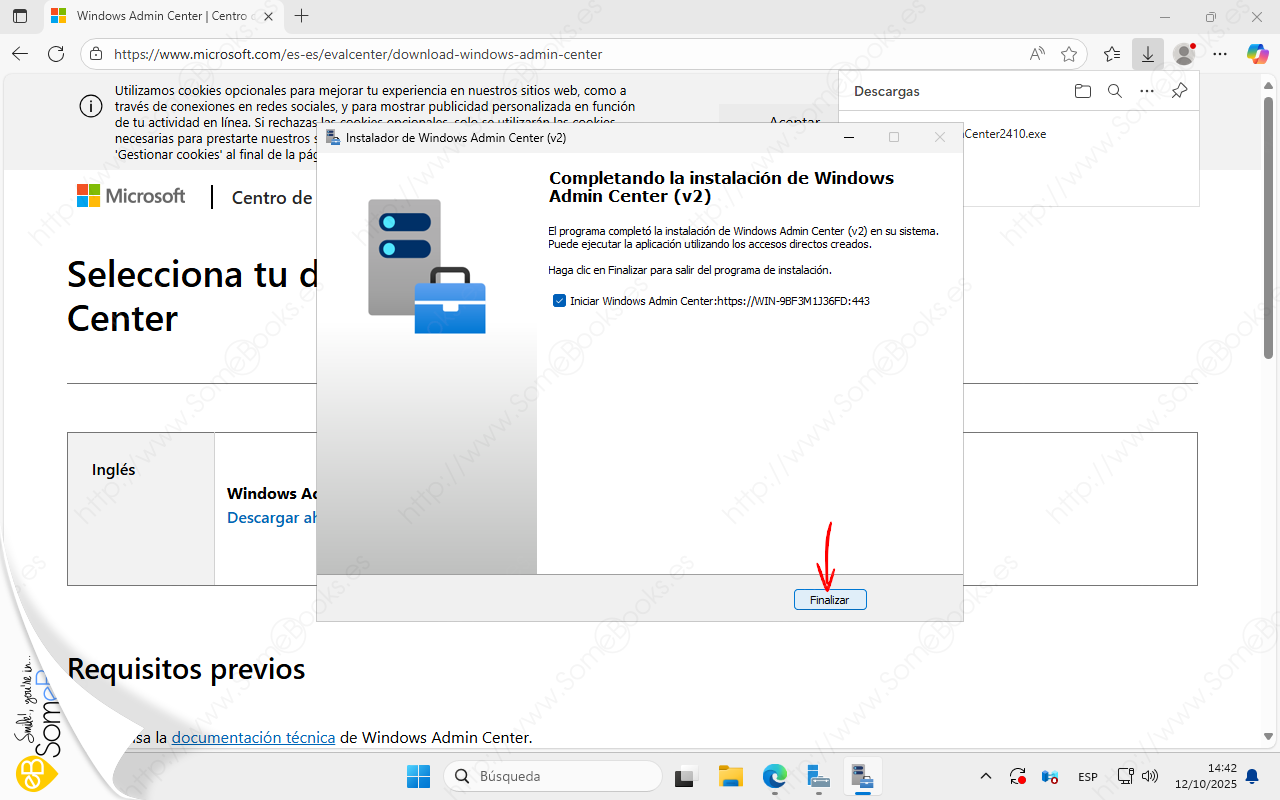Search downloads in Descargas panel

point(1114,91)
